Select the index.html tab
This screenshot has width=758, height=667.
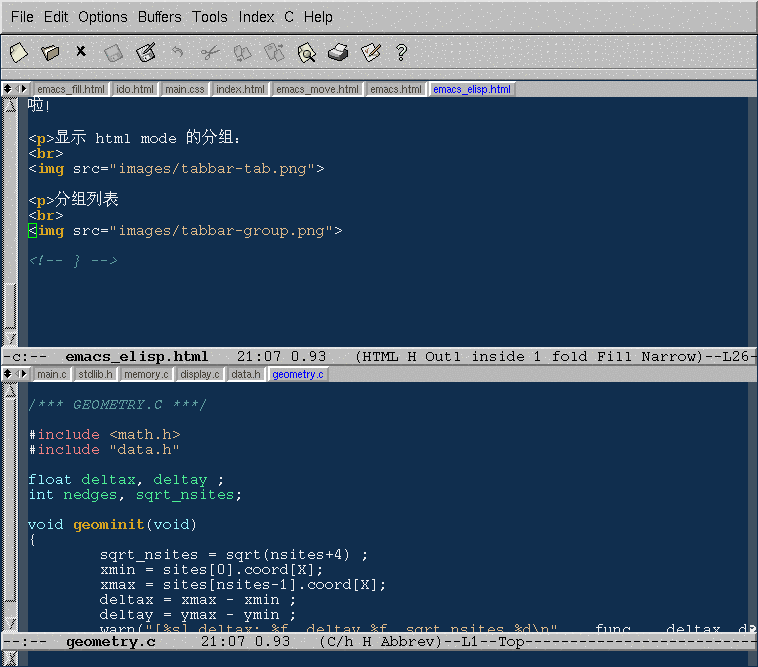coord(241,89)
